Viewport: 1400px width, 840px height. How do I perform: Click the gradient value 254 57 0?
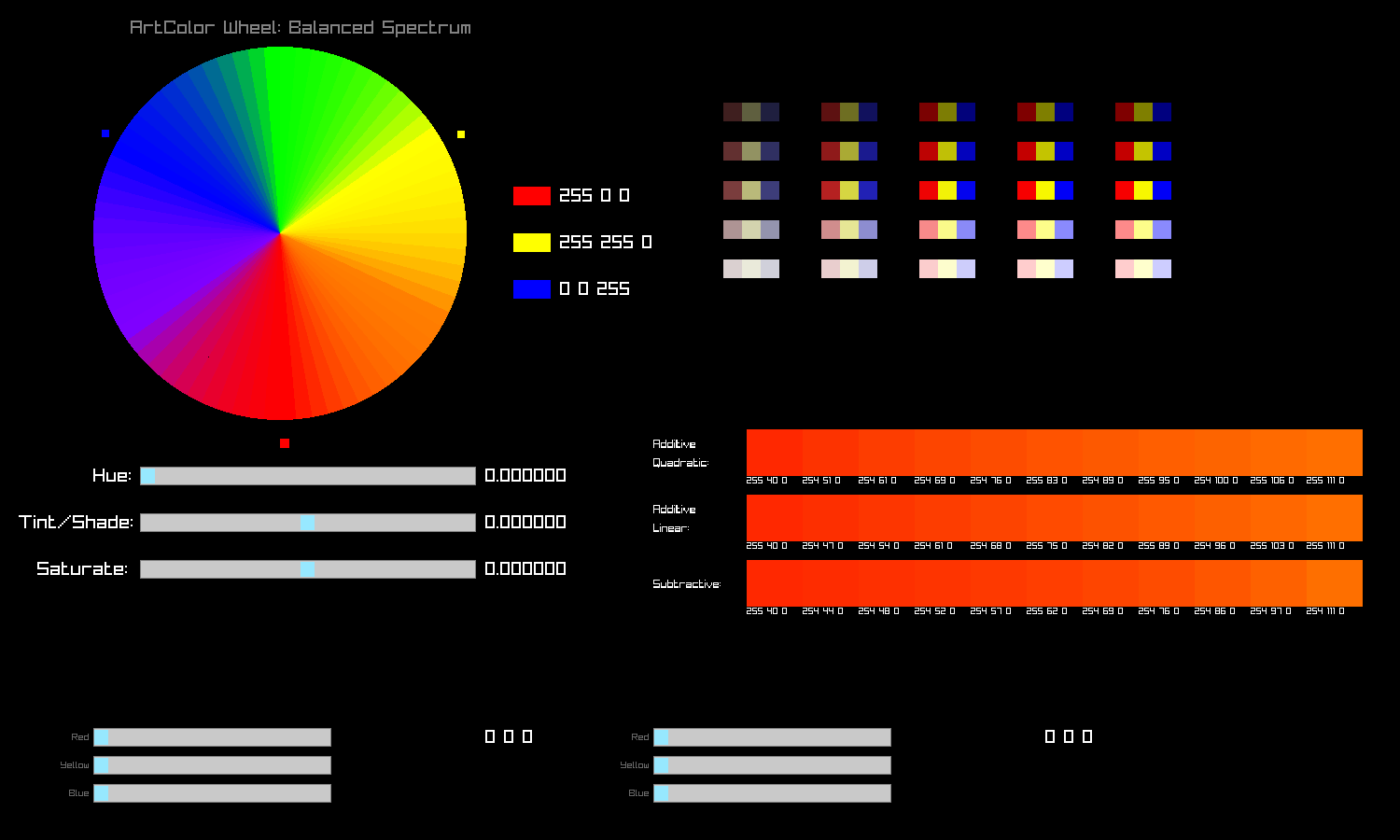click(x=990, y=611)
